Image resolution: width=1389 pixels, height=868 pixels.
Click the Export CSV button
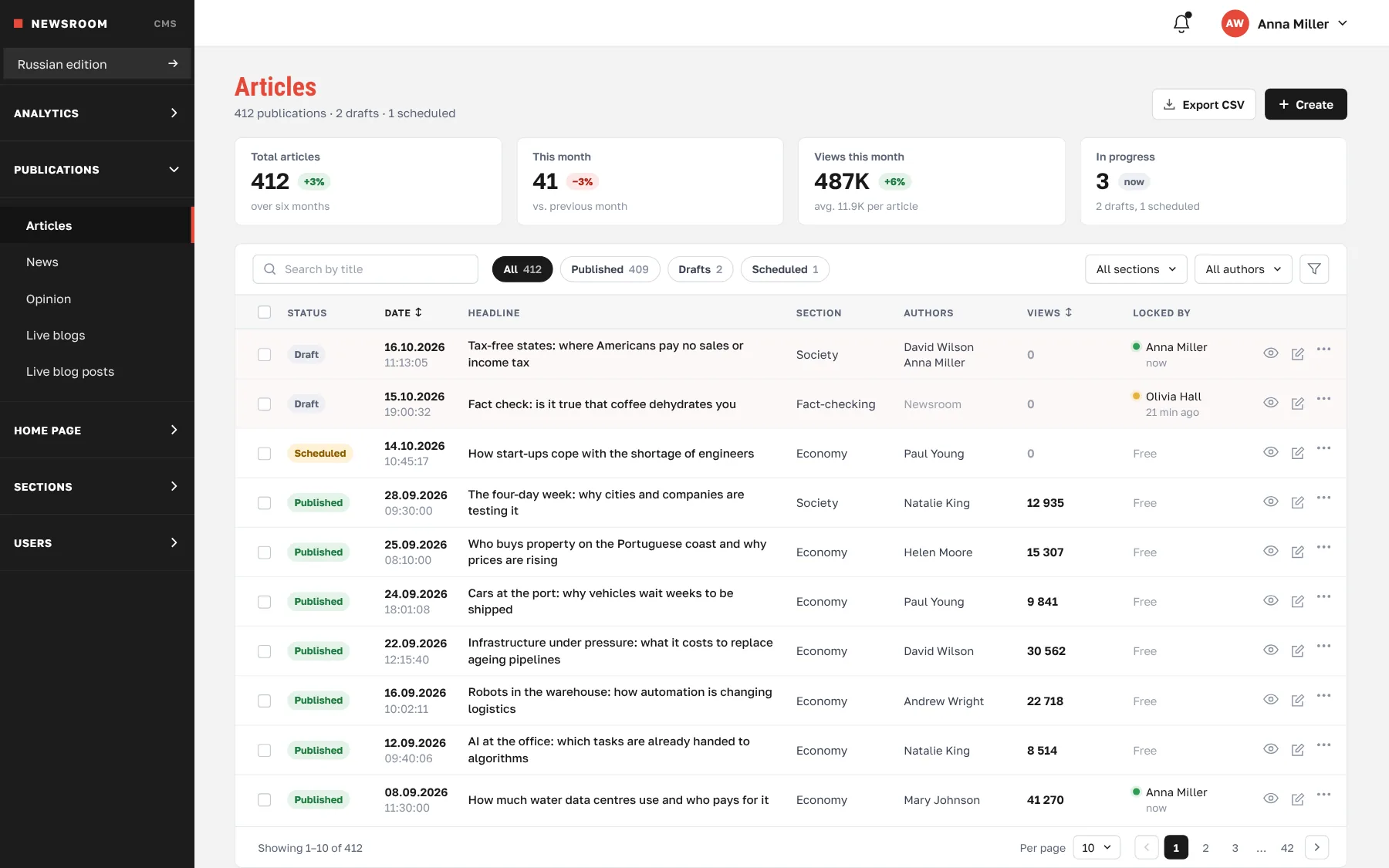click(x=1204, y=104)
